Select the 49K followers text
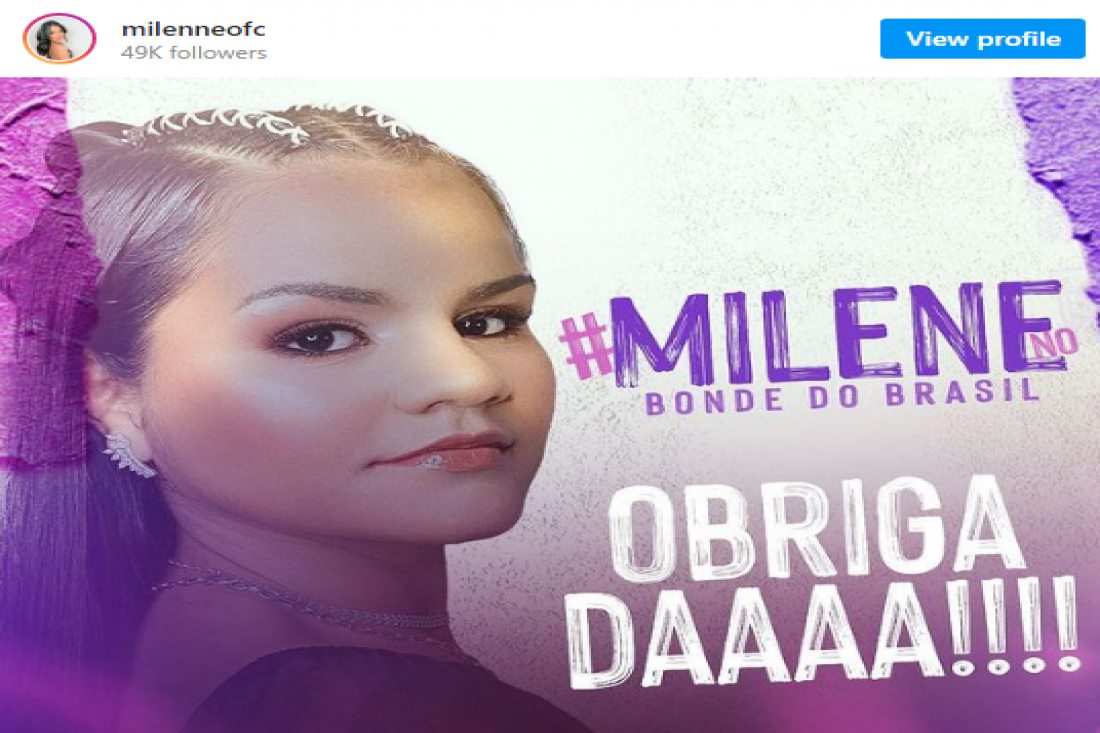 [194, 53]
